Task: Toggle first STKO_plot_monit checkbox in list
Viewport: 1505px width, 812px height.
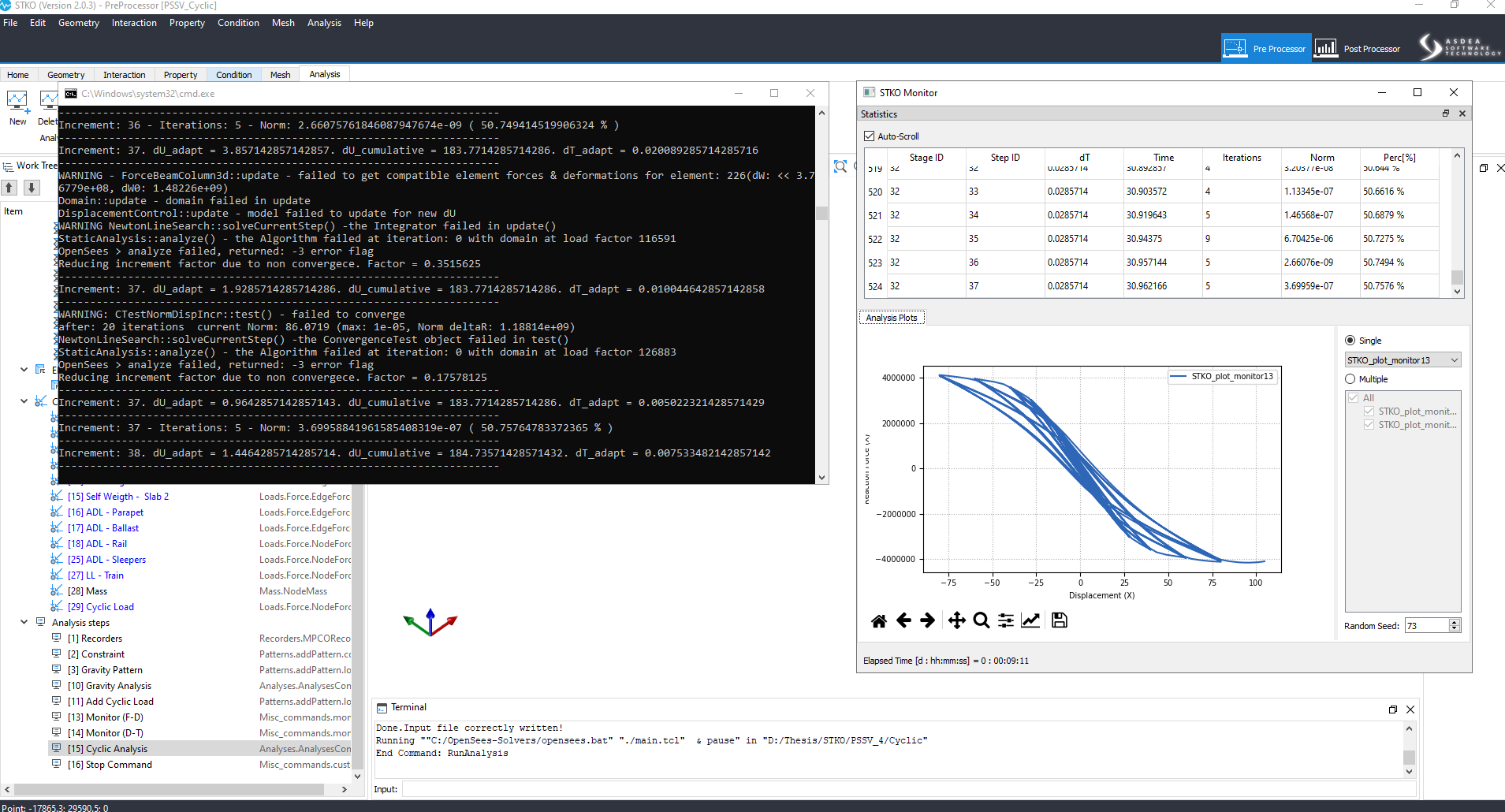Action: 1369,412
